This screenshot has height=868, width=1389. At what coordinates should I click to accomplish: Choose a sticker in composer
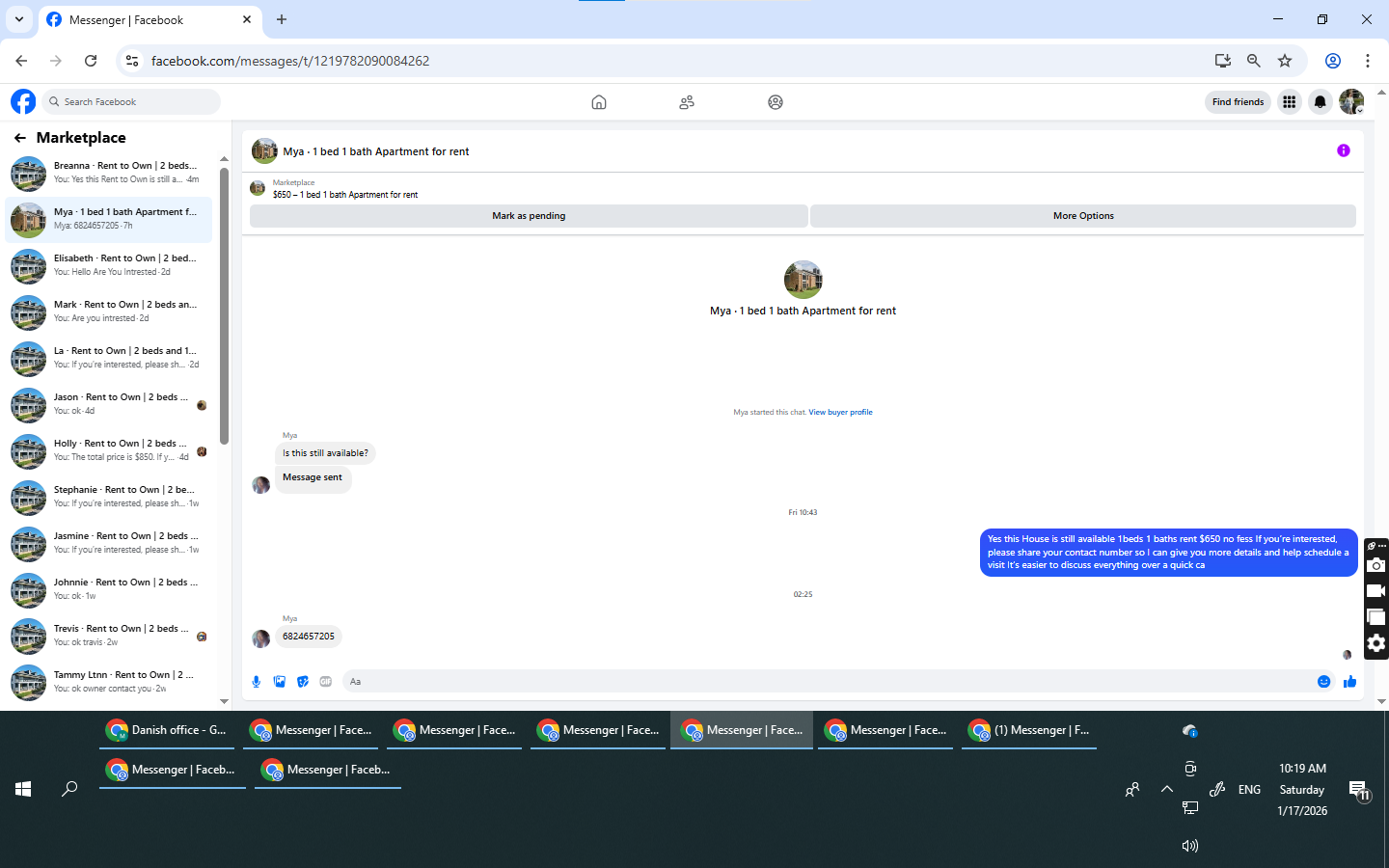tap(303, 682)
